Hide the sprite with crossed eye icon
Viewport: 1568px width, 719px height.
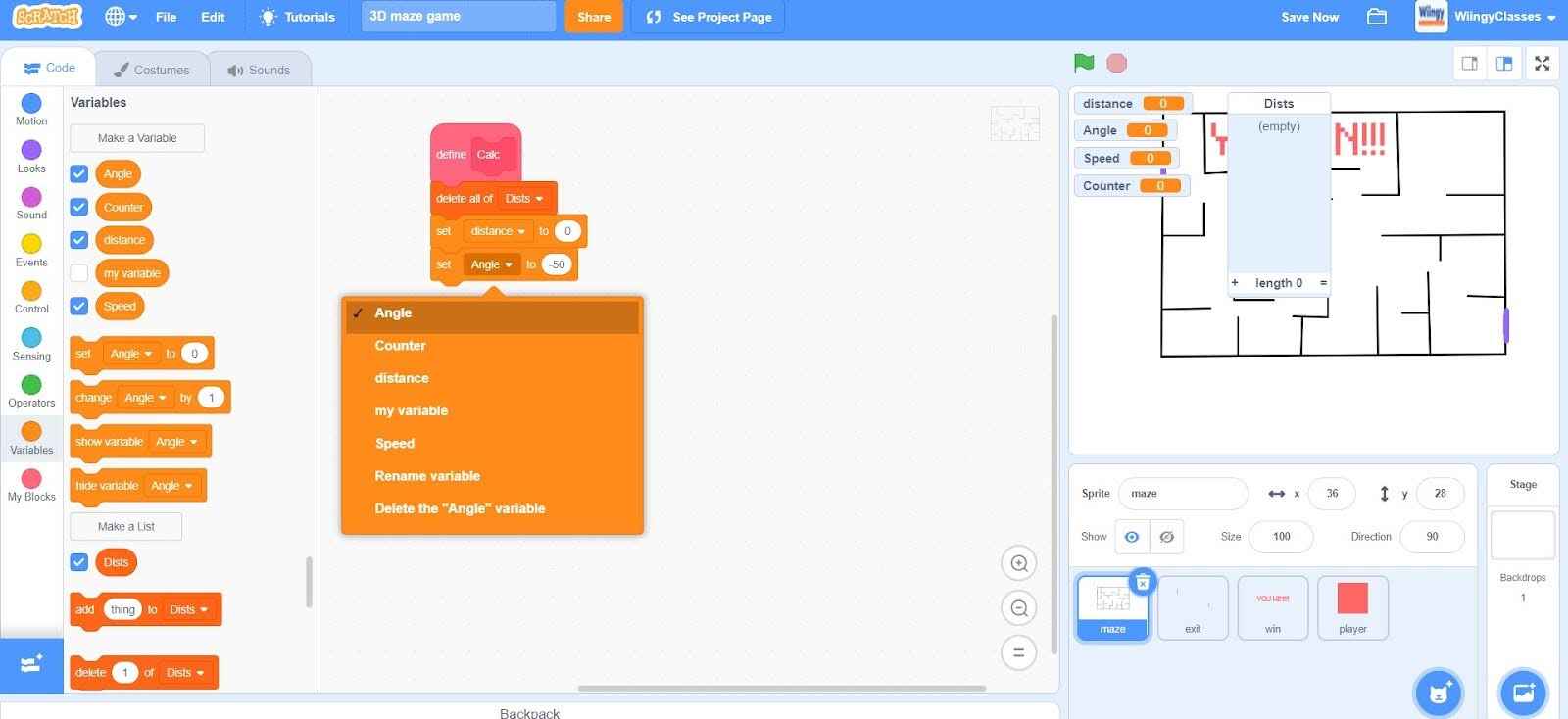[1166, 537]
